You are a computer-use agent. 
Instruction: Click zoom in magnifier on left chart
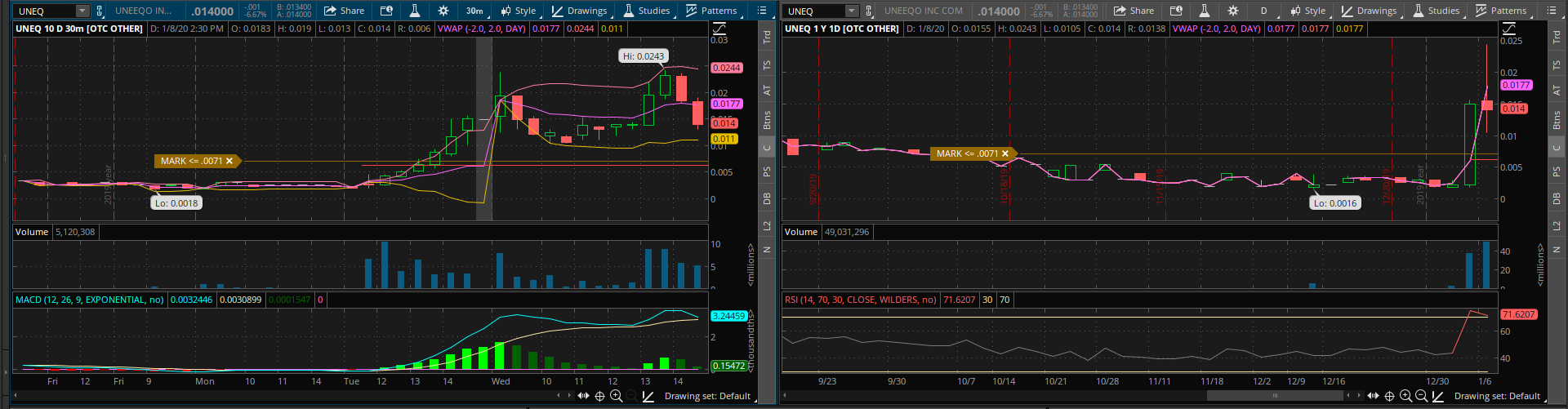point(616,396)
